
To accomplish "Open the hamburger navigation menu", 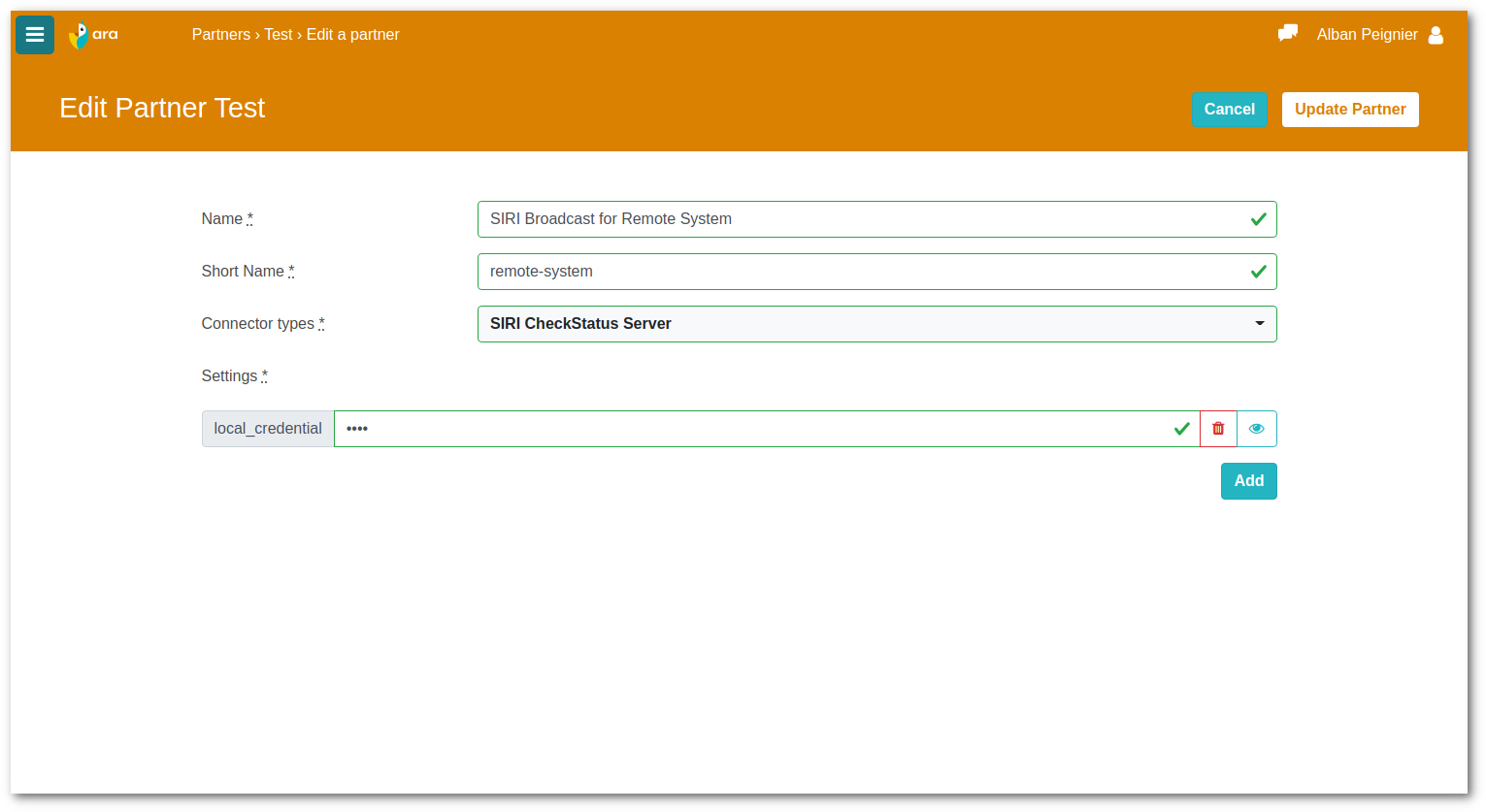I will coord(35,35).
